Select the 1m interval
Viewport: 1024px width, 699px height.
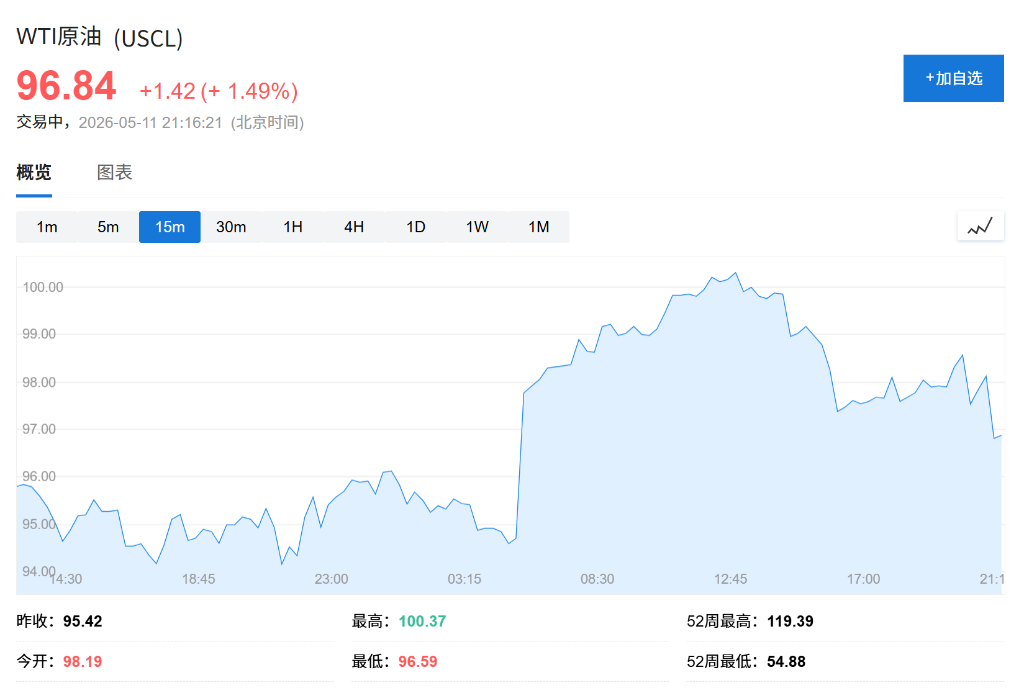point(47,227)
